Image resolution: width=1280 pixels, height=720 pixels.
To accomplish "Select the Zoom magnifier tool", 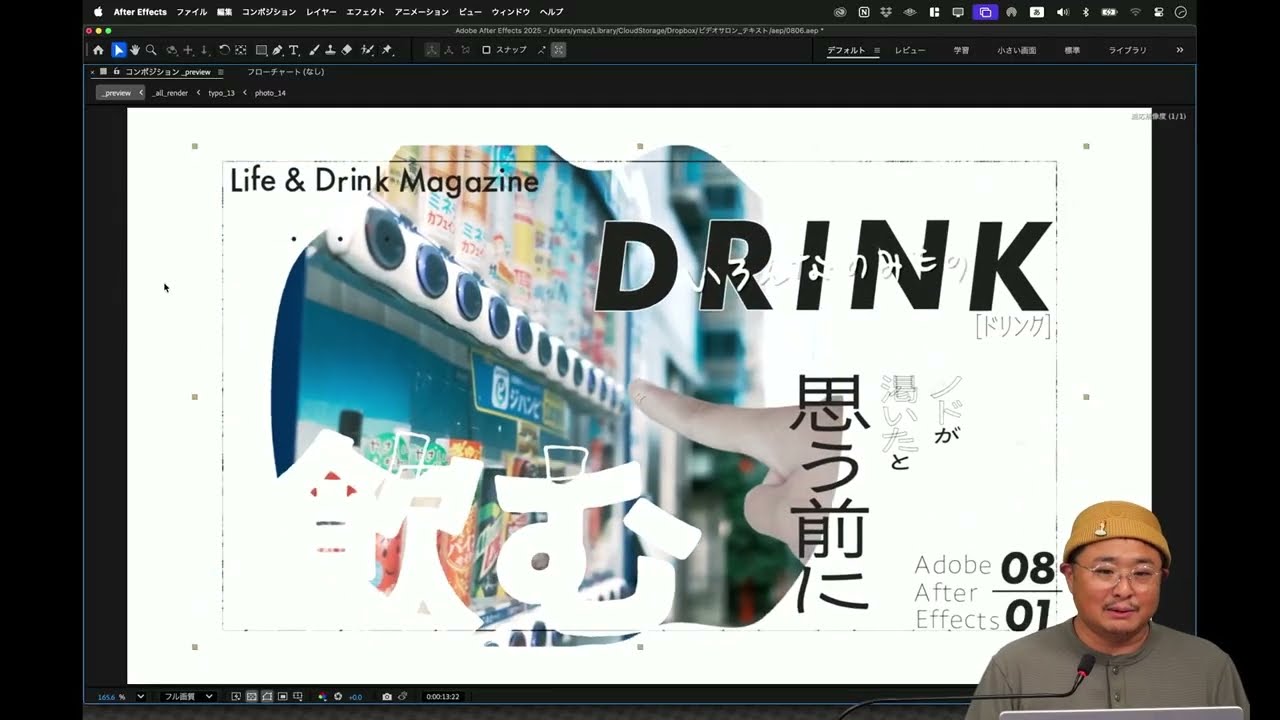I will 151,50.
